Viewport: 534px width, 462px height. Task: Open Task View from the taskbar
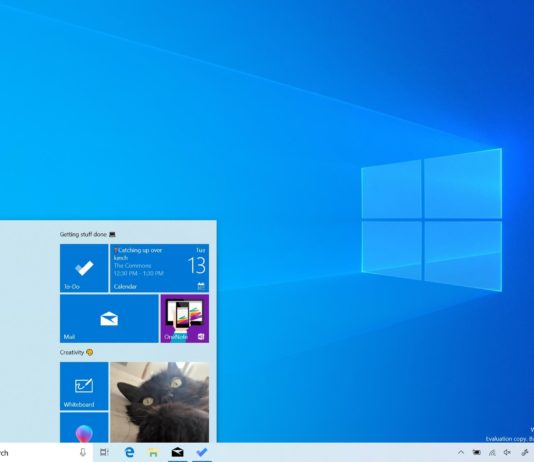coord(104,452)
